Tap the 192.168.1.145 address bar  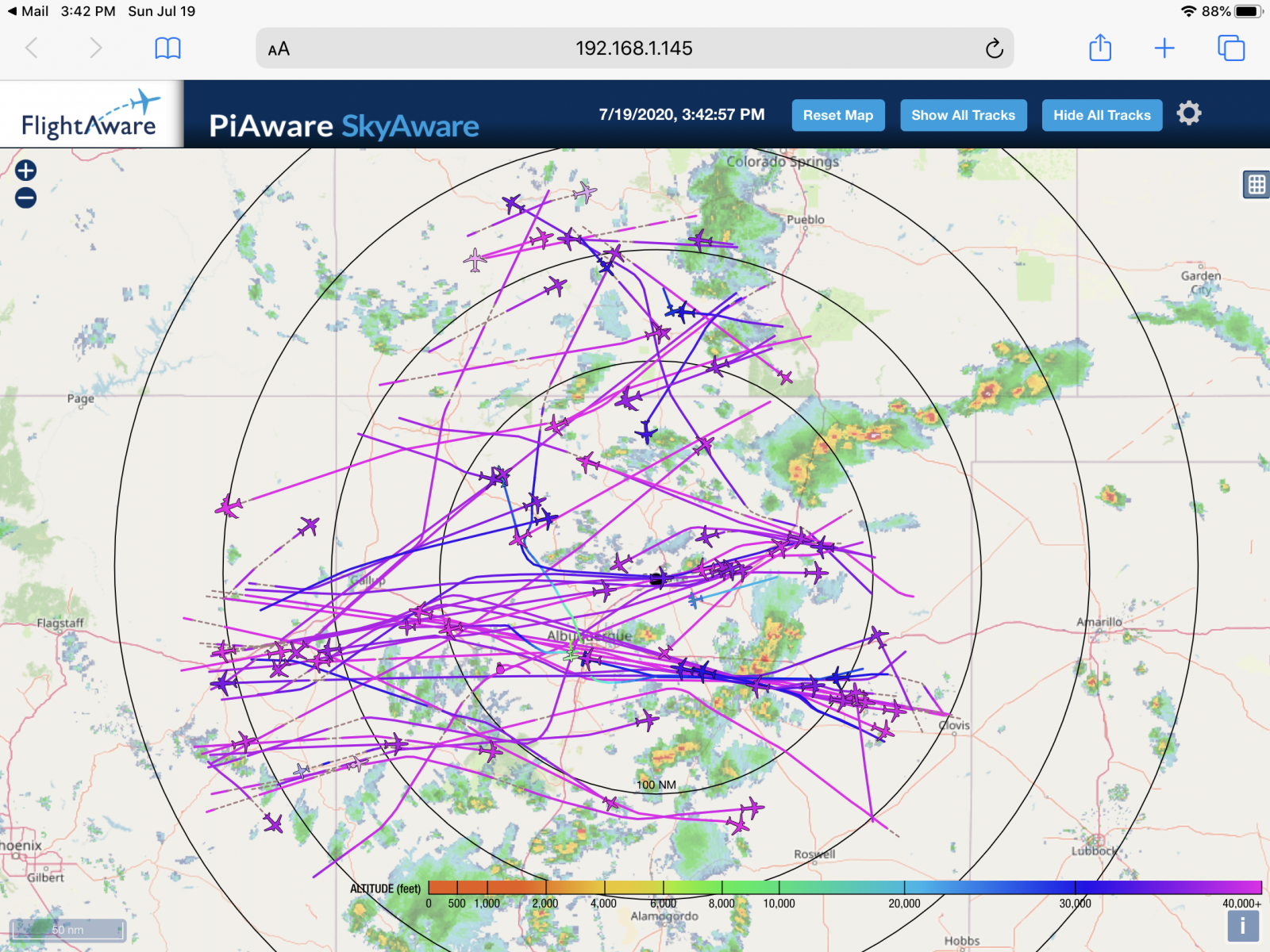coord(633,48)
